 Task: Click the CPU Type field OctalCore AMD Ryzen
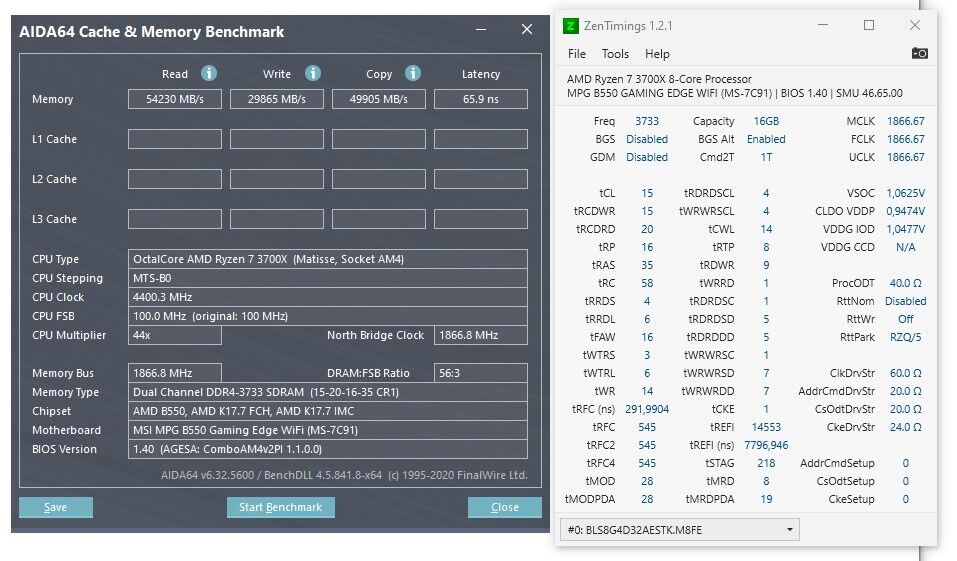pos(328,259)
